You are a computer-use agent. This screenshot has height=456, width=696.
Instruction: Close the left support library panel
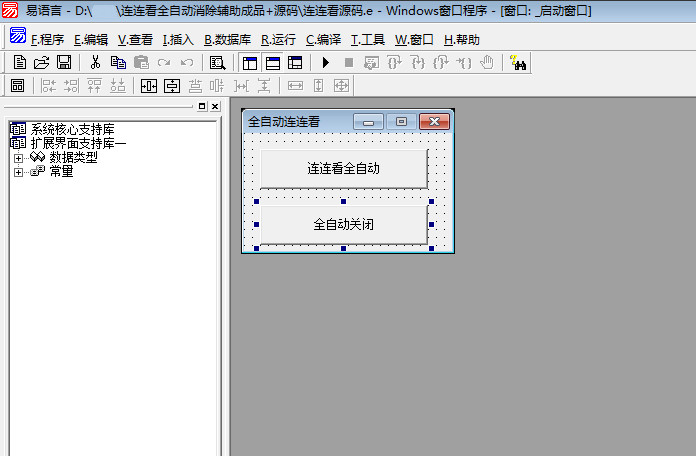pos(215,106)
